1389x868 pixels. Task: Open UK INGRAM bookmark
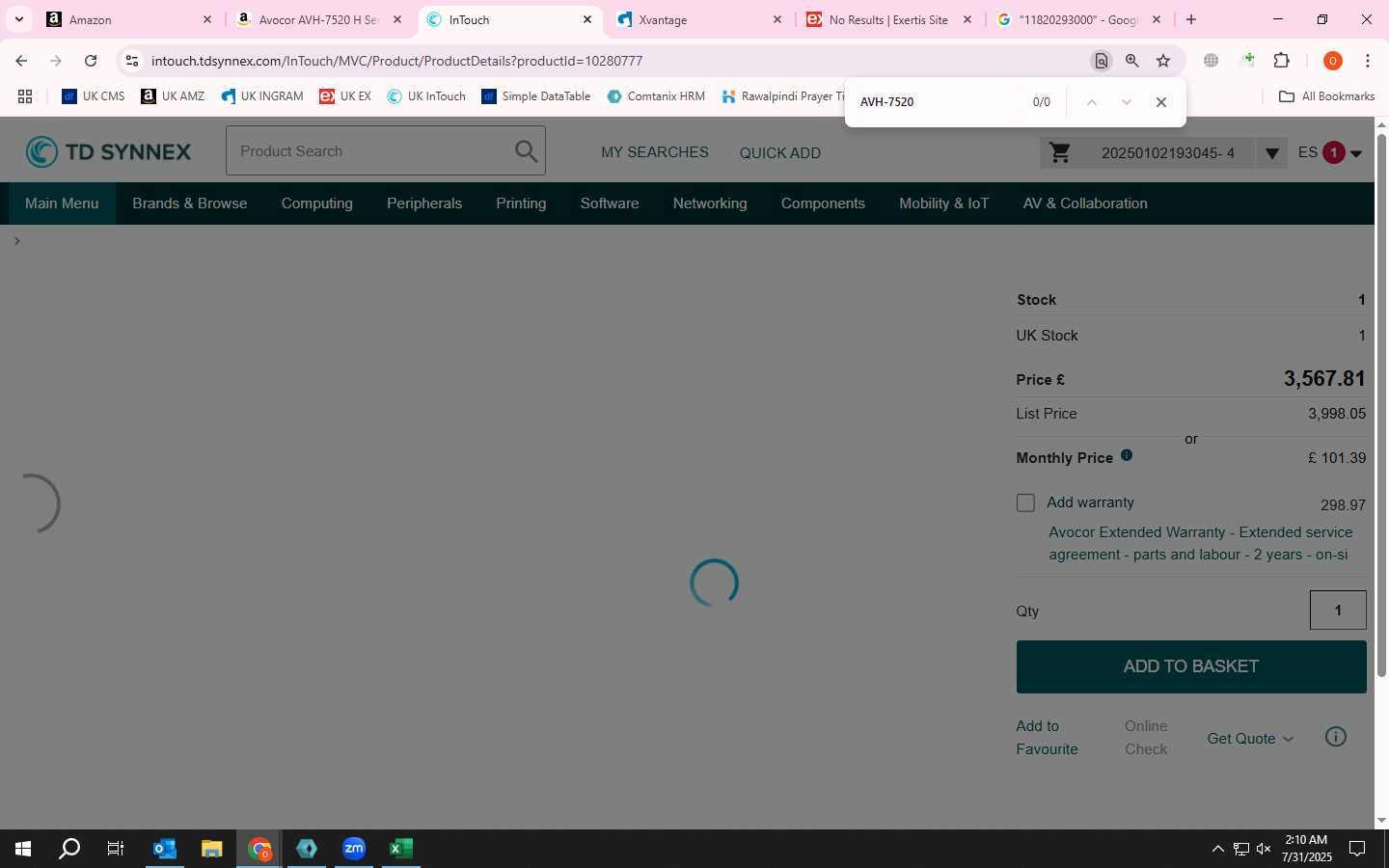coord(261,96)
